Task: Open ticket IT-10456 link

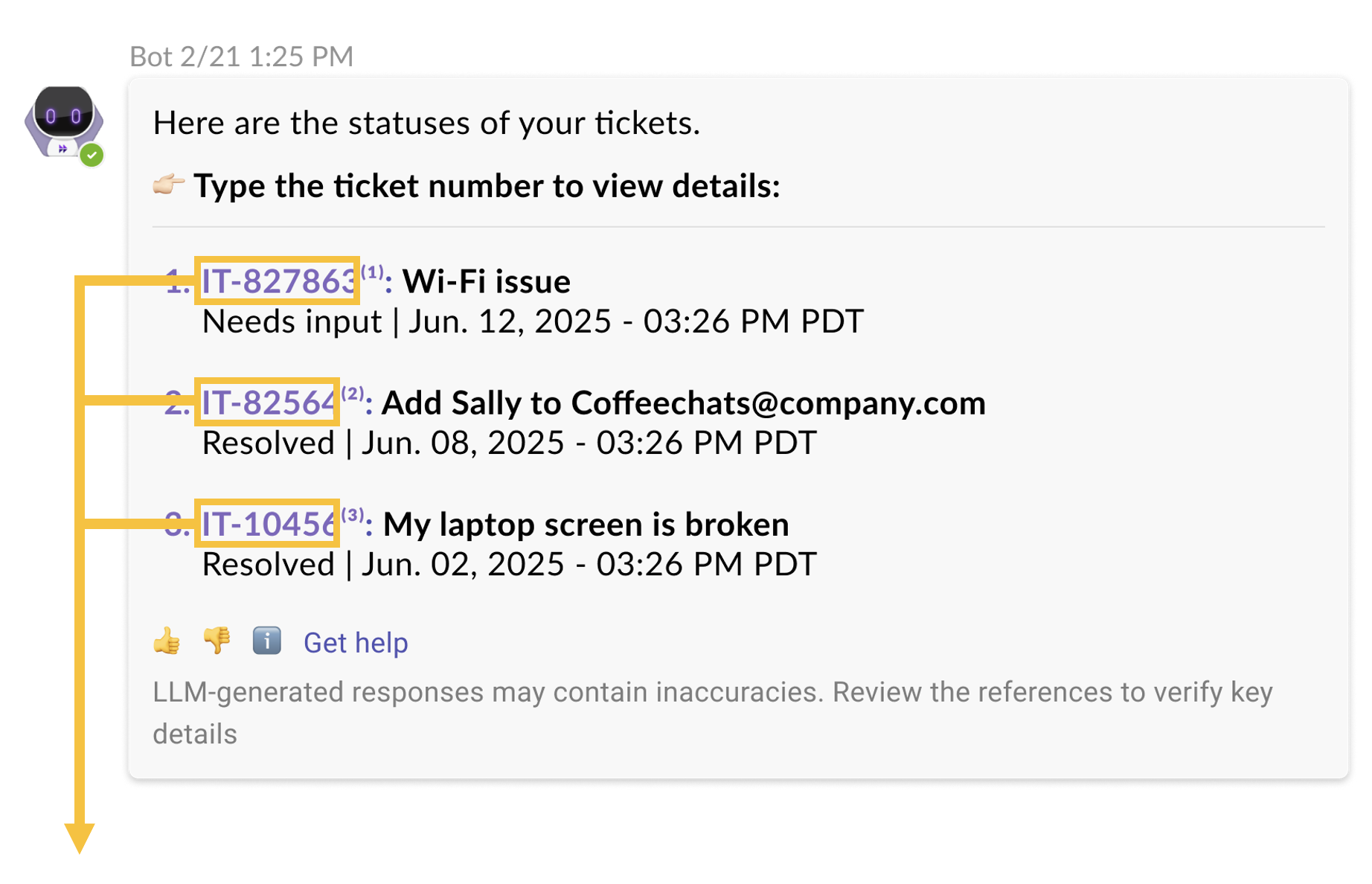Action: (x=268, y=524)
